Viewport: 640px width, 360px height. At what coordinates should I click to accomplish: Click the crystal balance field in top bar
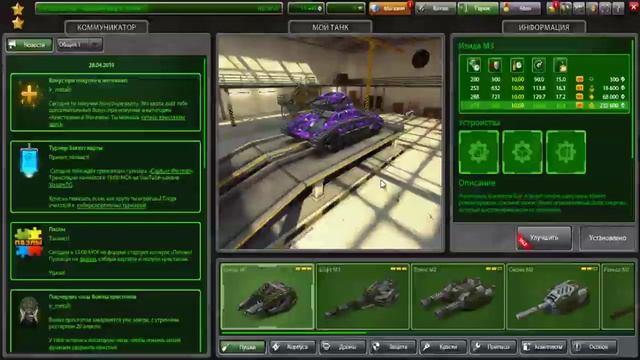[x=306, y=8]
